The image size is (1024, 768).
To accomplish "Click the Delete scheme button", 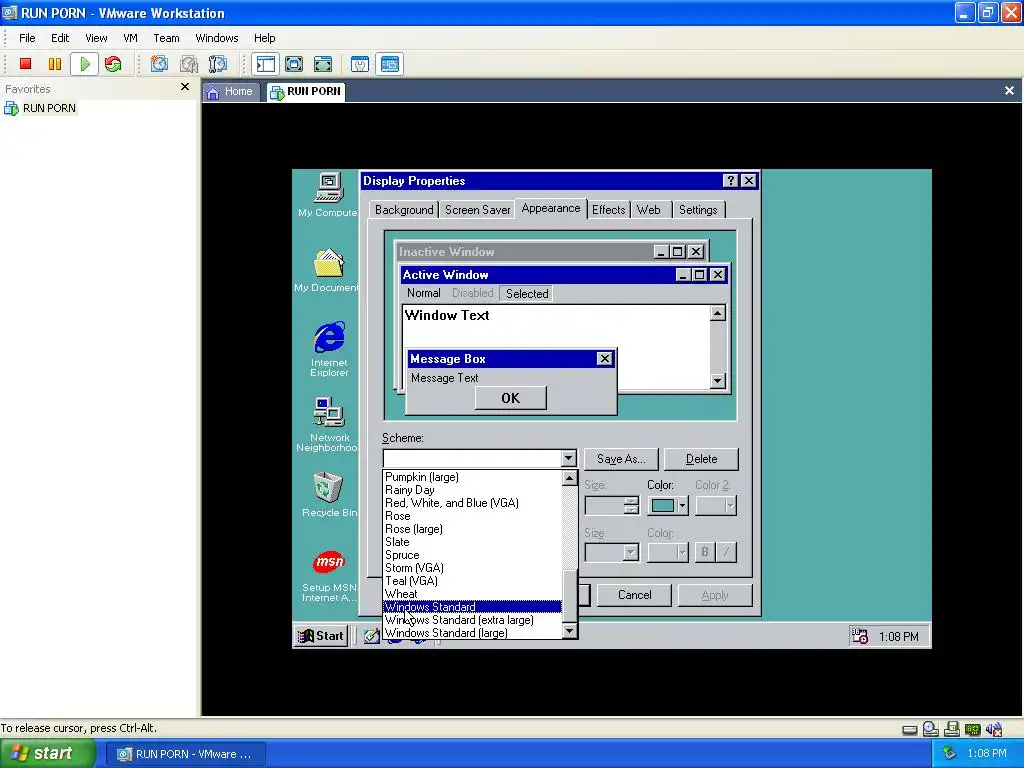I will (x=701, y=459).
